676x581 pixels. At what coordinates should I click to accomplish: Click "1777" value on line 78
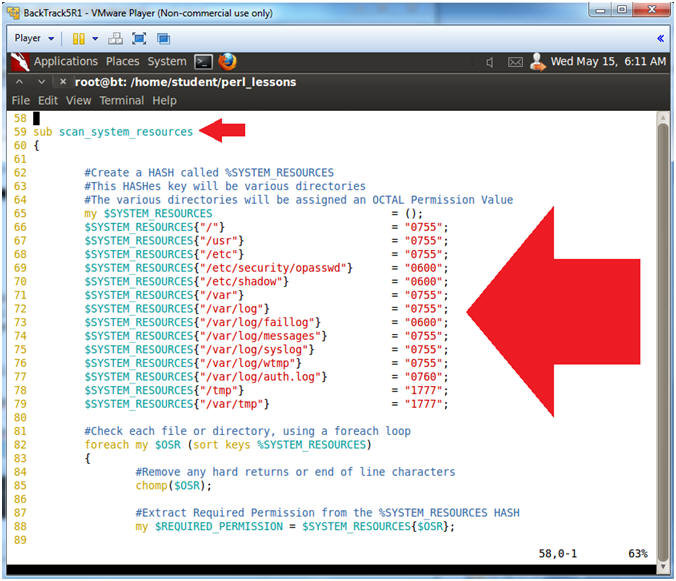(x=423, y=390)
